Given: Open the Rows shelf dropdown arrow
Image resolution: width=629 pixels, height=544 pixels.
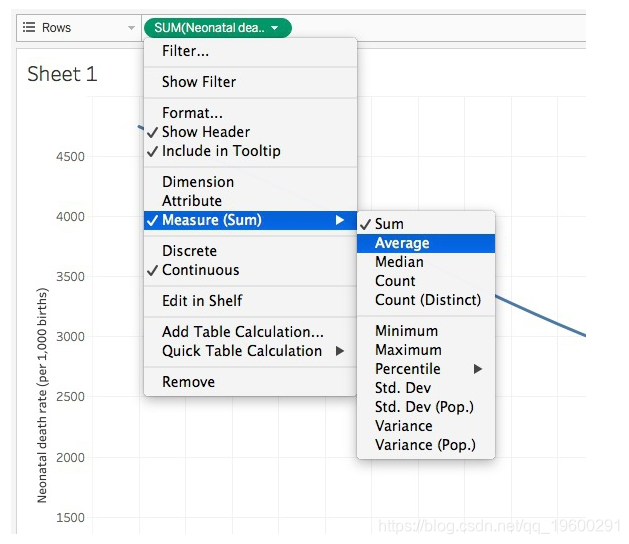Looking at the screenshot, I should coord(131,28).
